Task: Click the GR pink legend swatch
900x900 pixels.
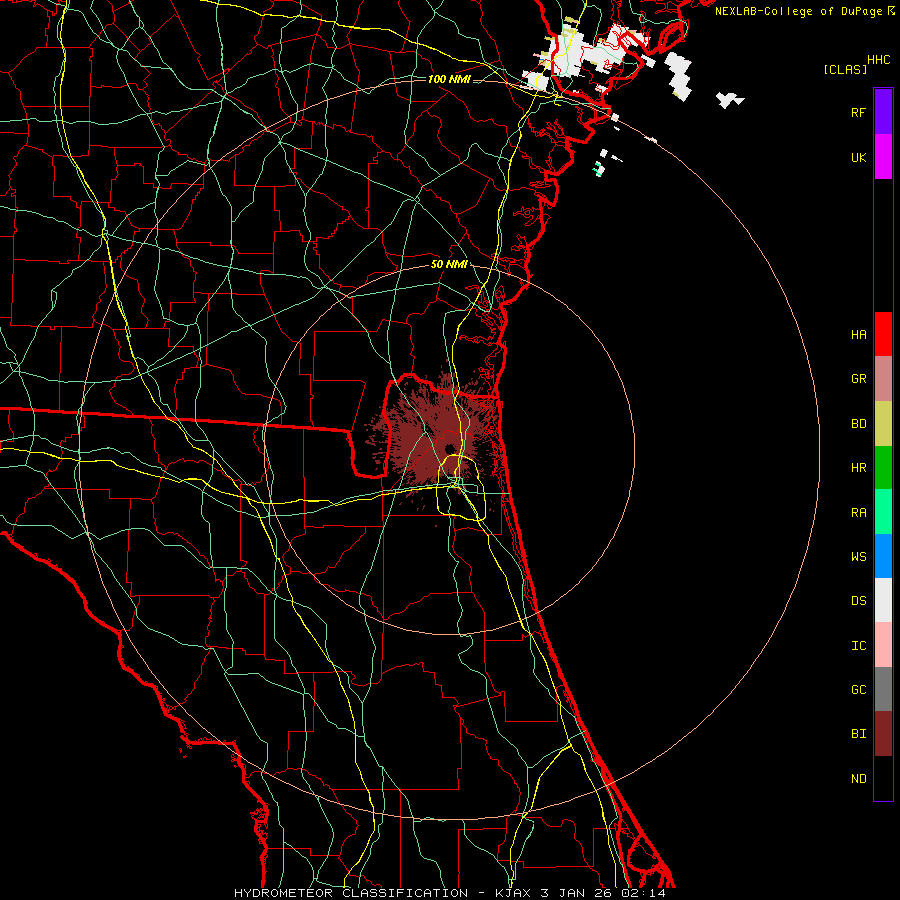Action: tap(883, 379)
